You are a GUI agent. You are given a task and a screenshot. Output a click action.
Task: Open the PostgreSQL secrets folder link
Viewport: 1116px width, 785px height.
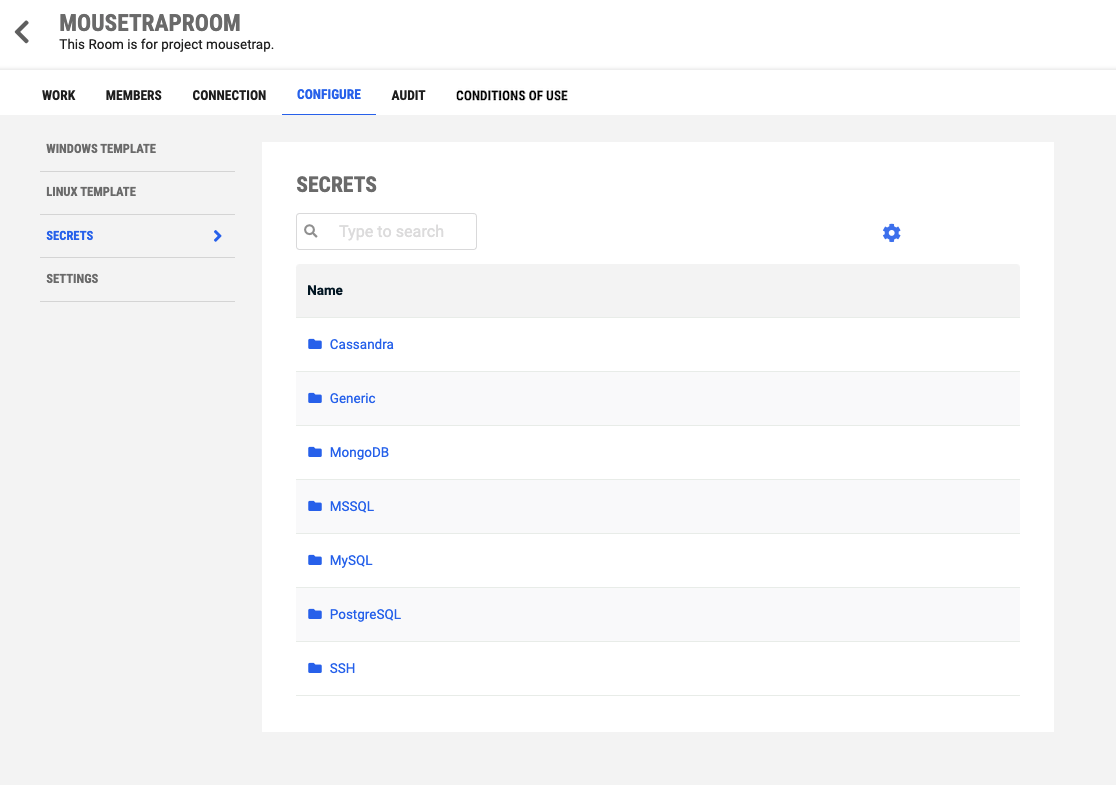coord(365,614)
